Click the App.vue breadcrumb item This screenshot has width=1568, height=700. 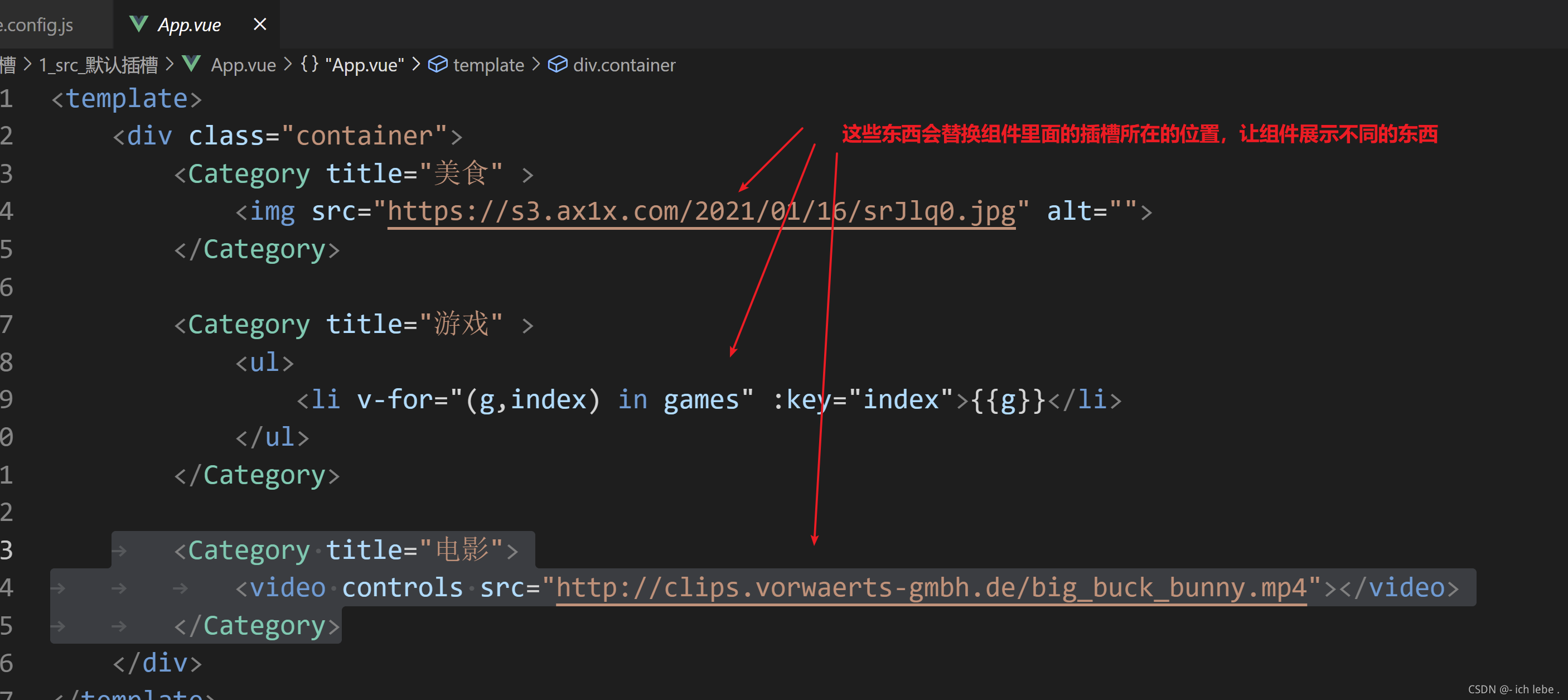pyautogui.click(x=243, y=65)
